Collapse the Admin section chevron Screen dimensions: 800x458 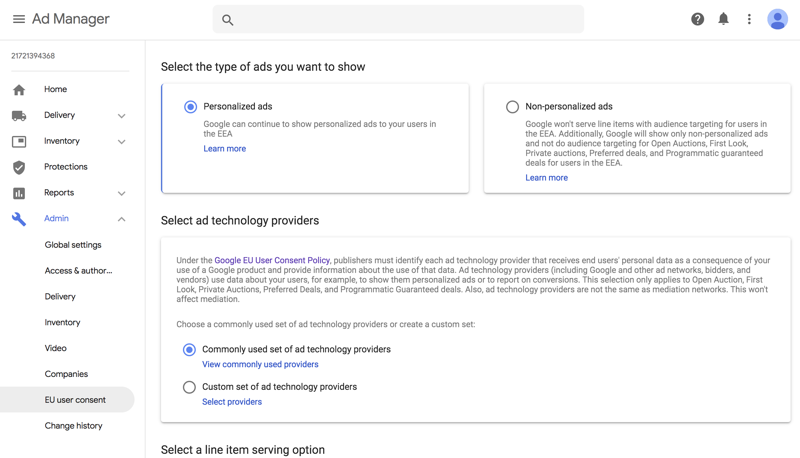[x=121, y=219]
